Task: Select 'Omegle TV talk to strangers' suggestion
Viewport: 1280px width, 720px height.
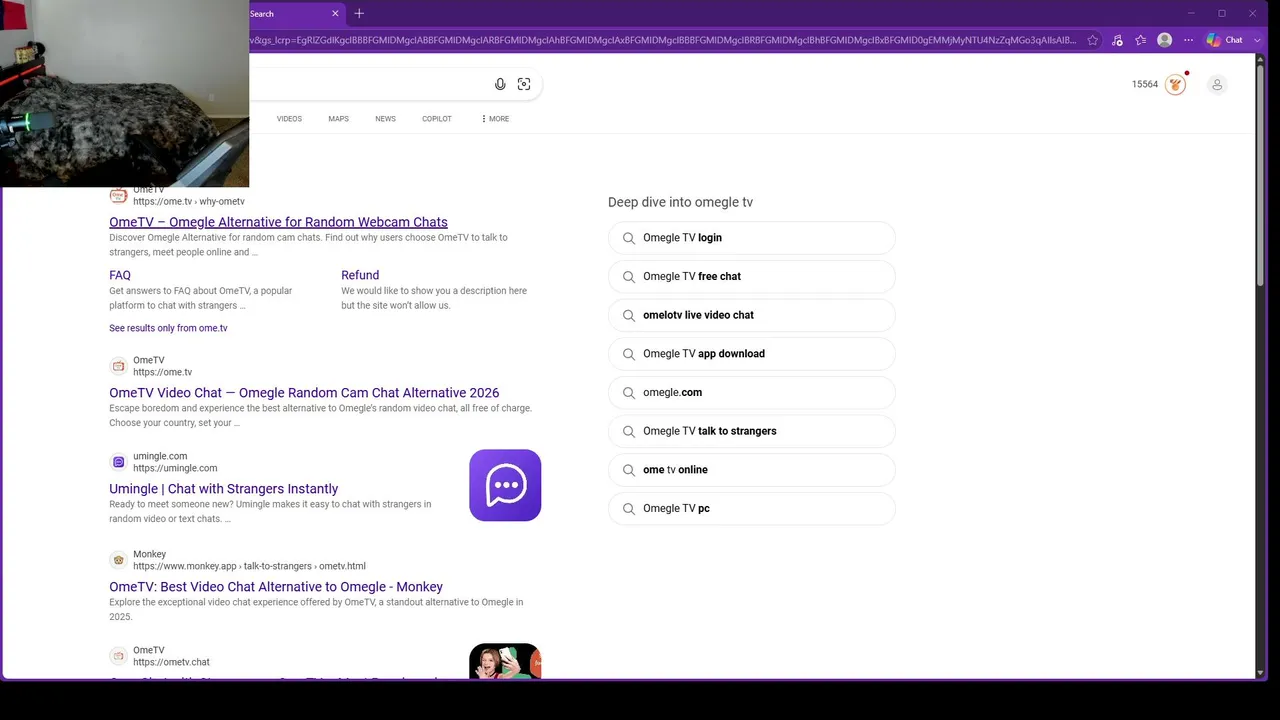Action: (752, 431)
